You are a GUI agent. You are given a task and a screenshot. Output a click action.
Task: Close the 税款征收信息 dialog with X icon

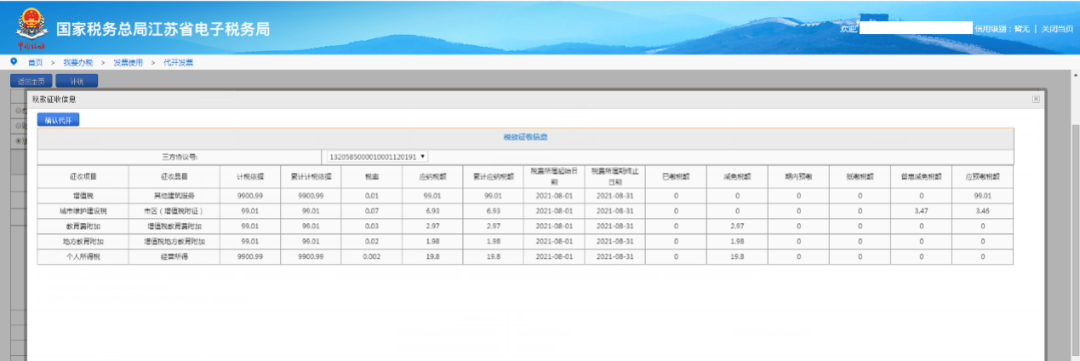1035,99
